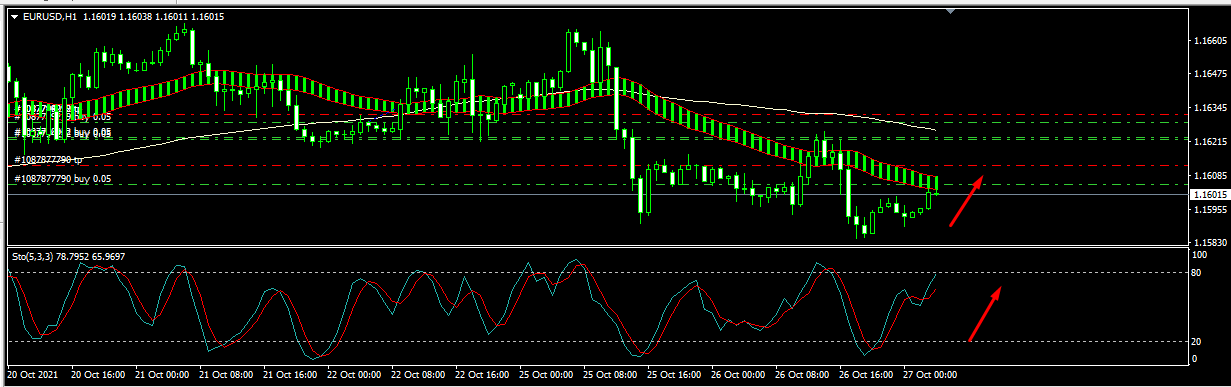The width and height of the screenshot is (1231, 387).
Task: Click the 25 Oct 16:00 time label
Action: click(x=674, y=376)
